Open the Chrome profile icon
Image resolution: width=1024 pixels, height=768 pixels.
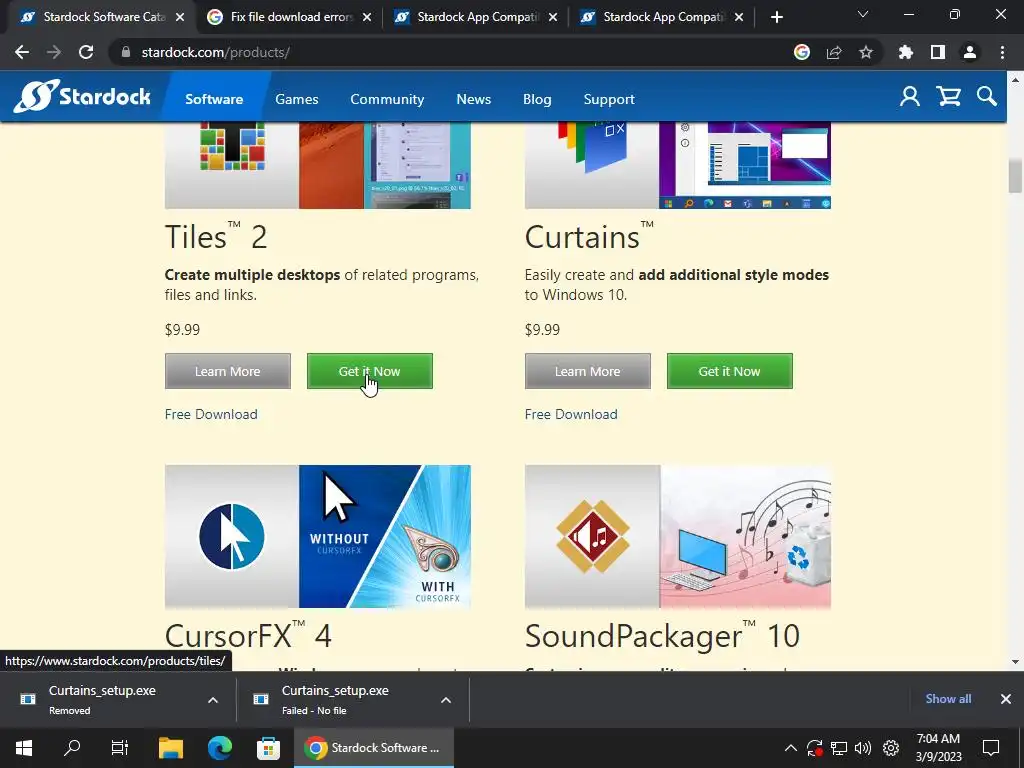[x=970, y=52]
